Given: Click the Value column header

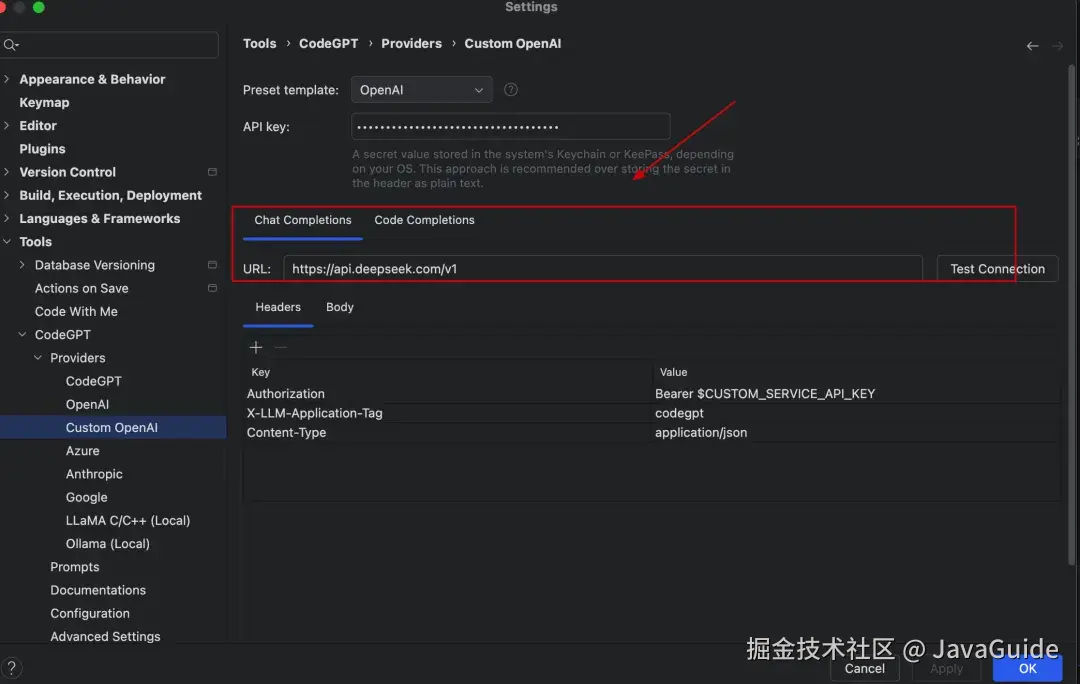Looking at the screenshot, I should pyautogui.click(x=856, y=372).
